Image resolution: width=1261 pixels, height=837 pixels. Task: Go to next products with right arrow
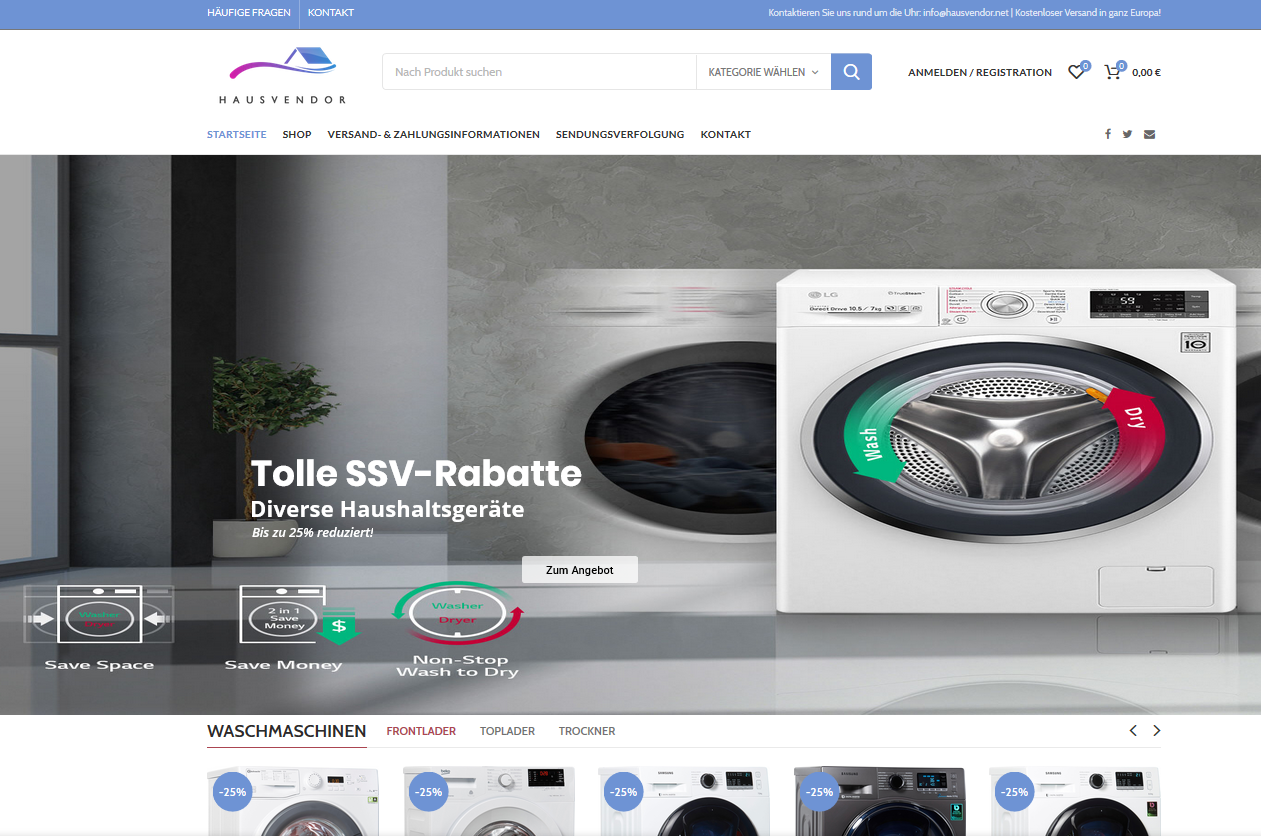coord(1157,731)
